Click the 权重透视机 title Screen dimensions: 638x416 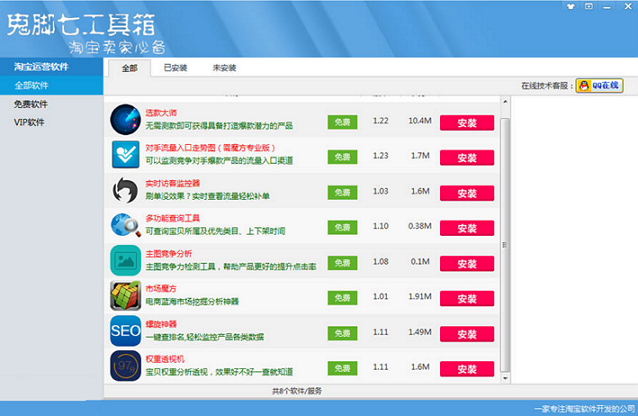(x=165, y=359)
